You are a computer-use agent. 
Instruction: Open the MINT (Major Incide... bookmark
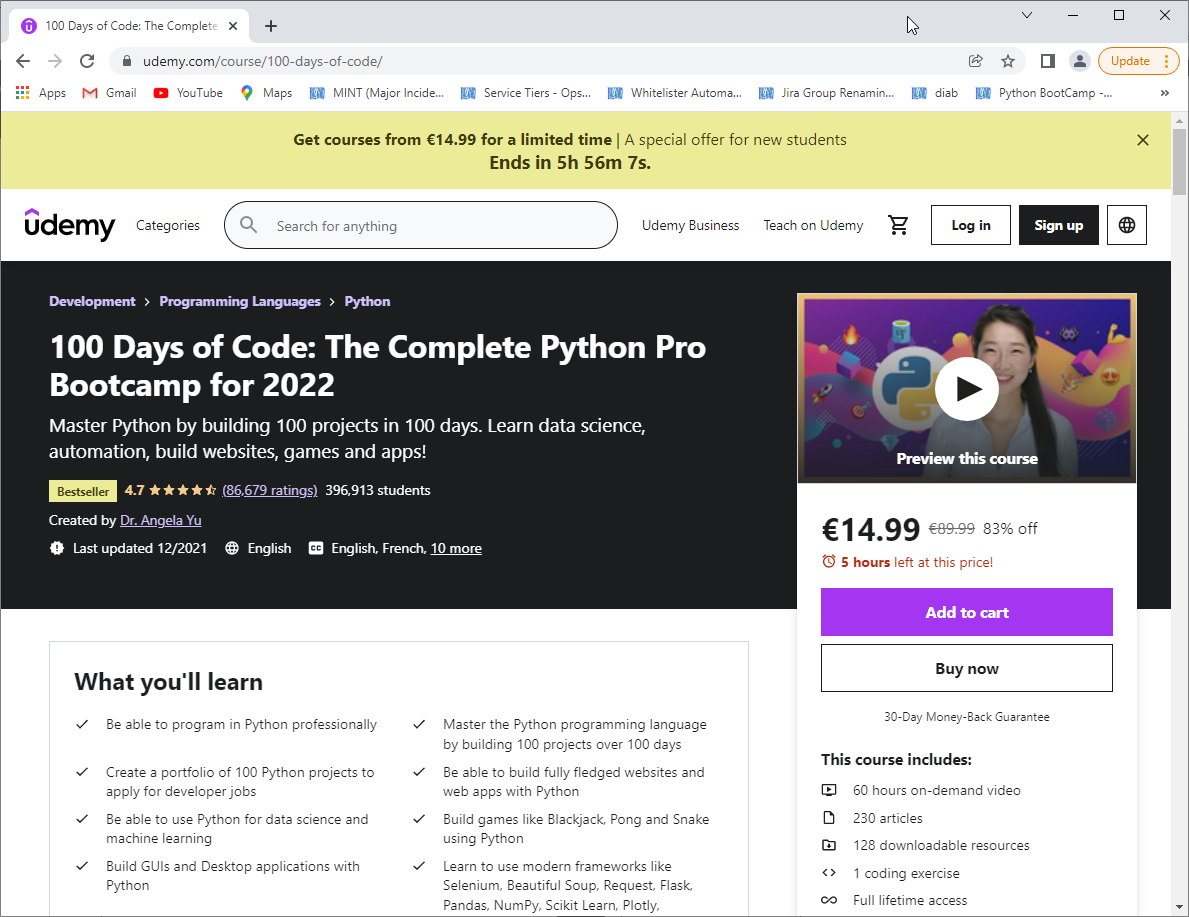click(377, 93)
